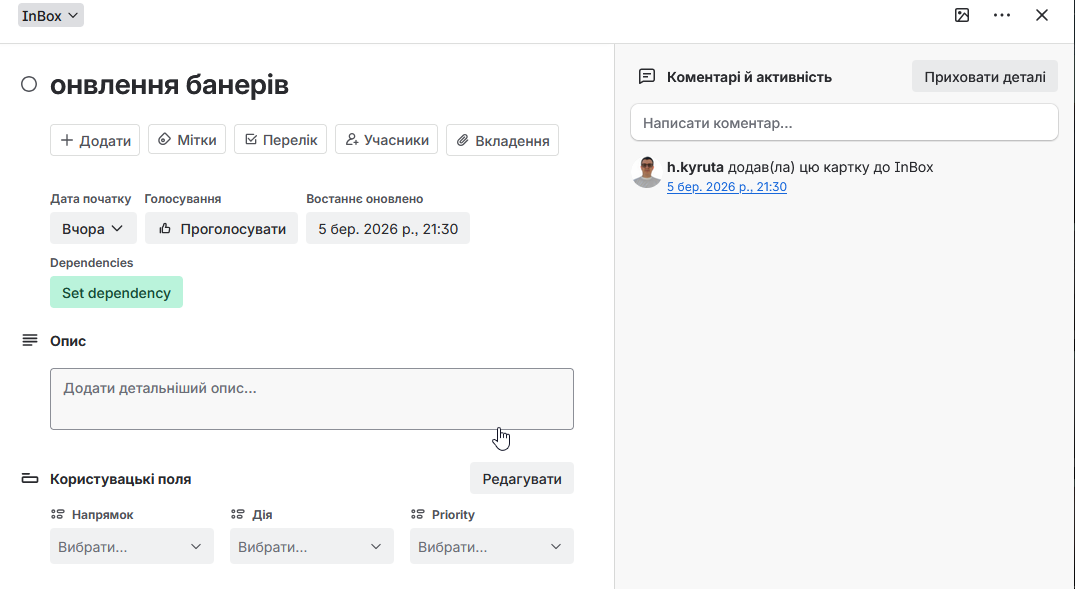The height and width of the screenshot is (589, 1075).
Task: Click the green Set dependency button
Action: pyautogui.click(x=116, y=293)
